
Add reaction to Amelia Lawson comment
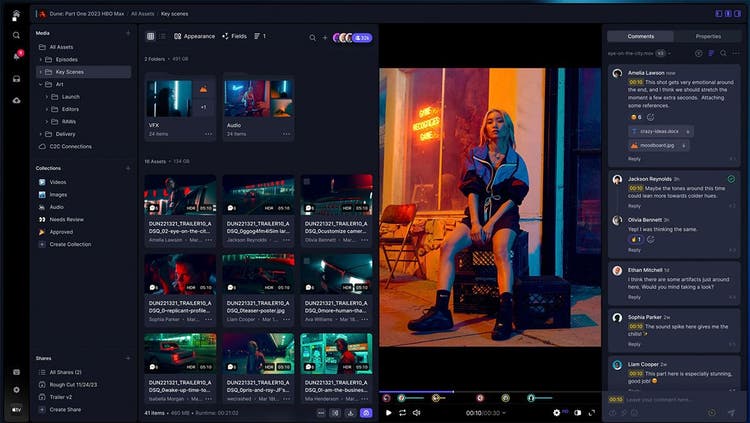[651, 117]
